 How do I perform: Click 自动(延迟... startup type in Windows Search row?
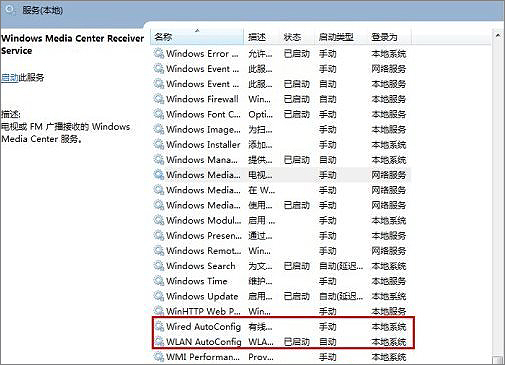coord(341,266)
